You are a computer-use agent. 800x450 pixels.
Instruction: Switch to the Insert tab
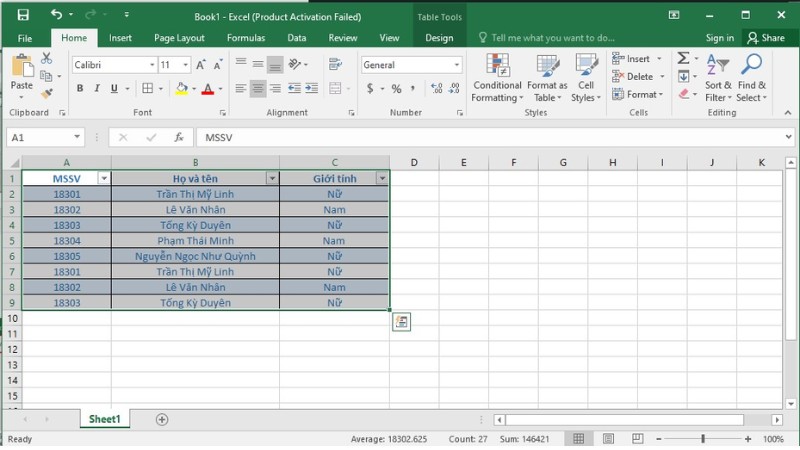120,38
